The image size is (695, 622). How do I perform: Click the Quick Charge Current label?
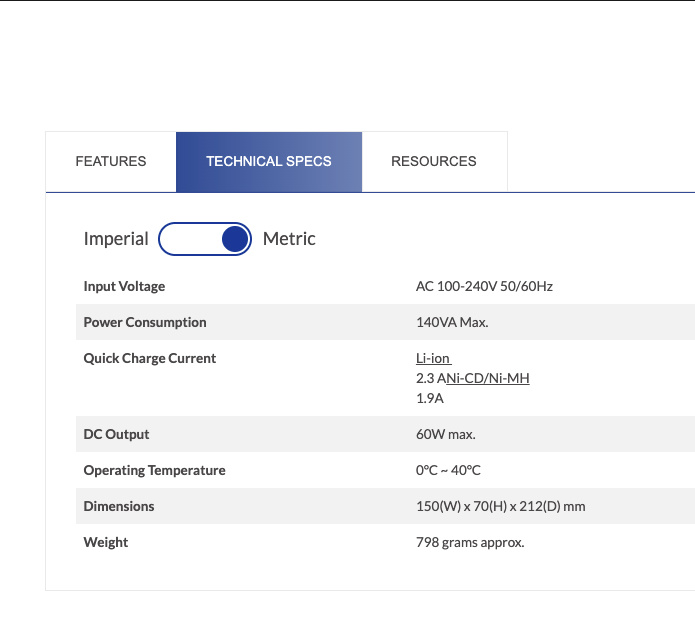tap(150, 358)
